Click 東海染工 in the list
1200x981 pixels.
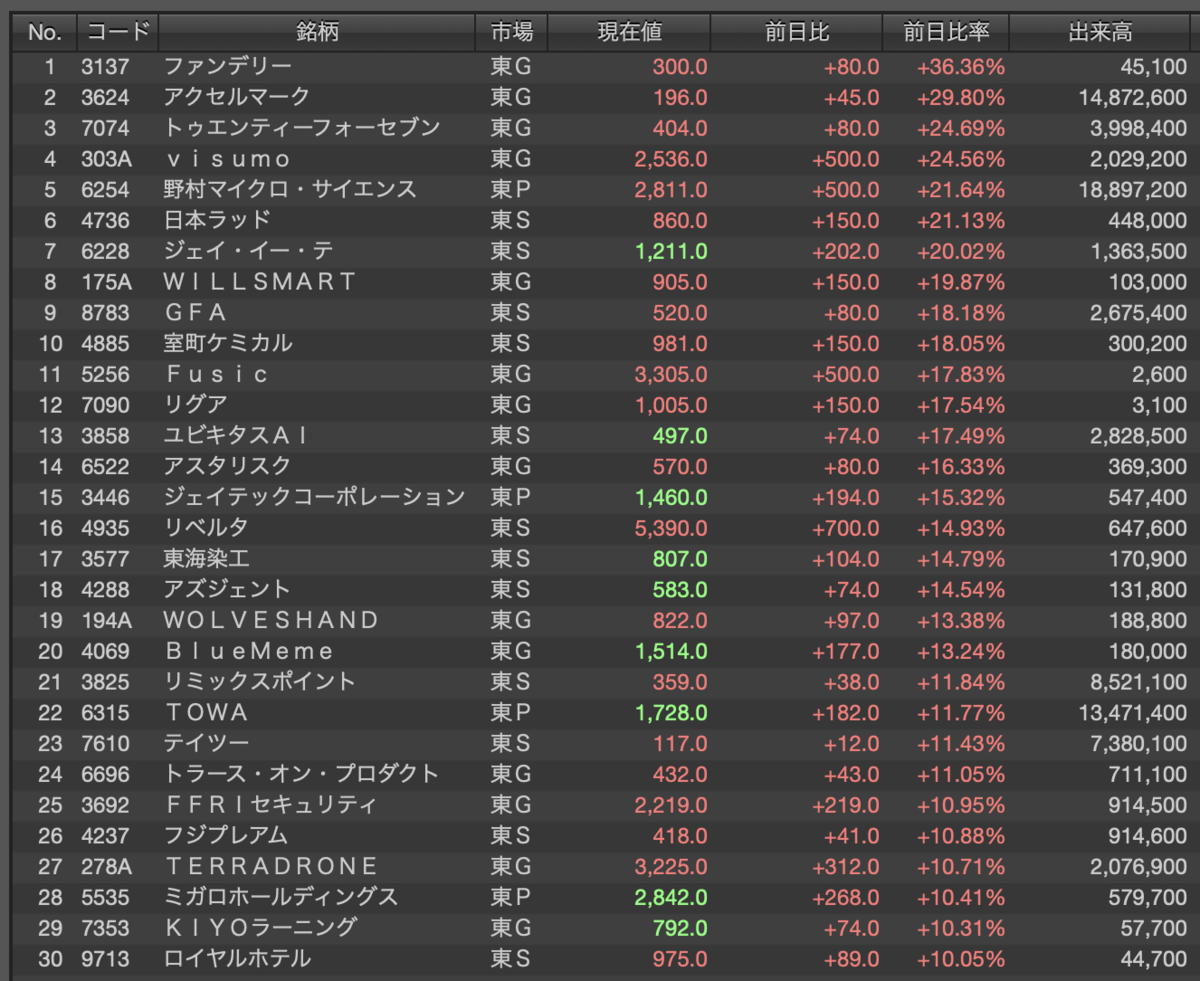pos(206,559)
